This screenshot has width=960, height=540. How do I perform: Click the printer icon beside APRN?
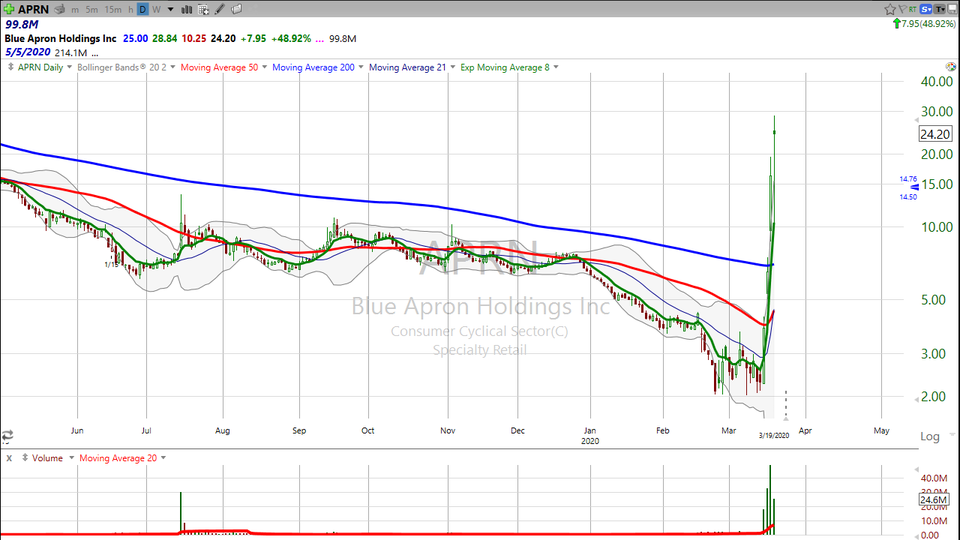click(59, 9)
